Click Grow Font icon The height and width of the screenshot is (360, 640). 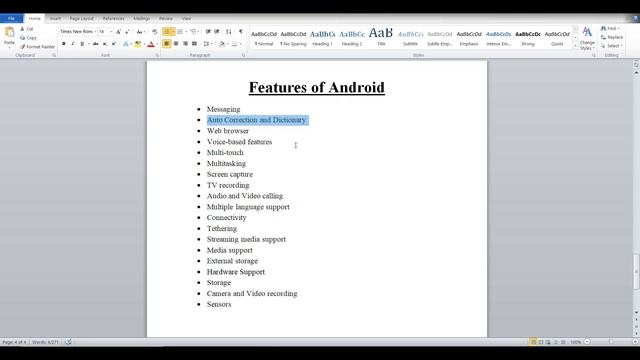(x=118, y=31)
